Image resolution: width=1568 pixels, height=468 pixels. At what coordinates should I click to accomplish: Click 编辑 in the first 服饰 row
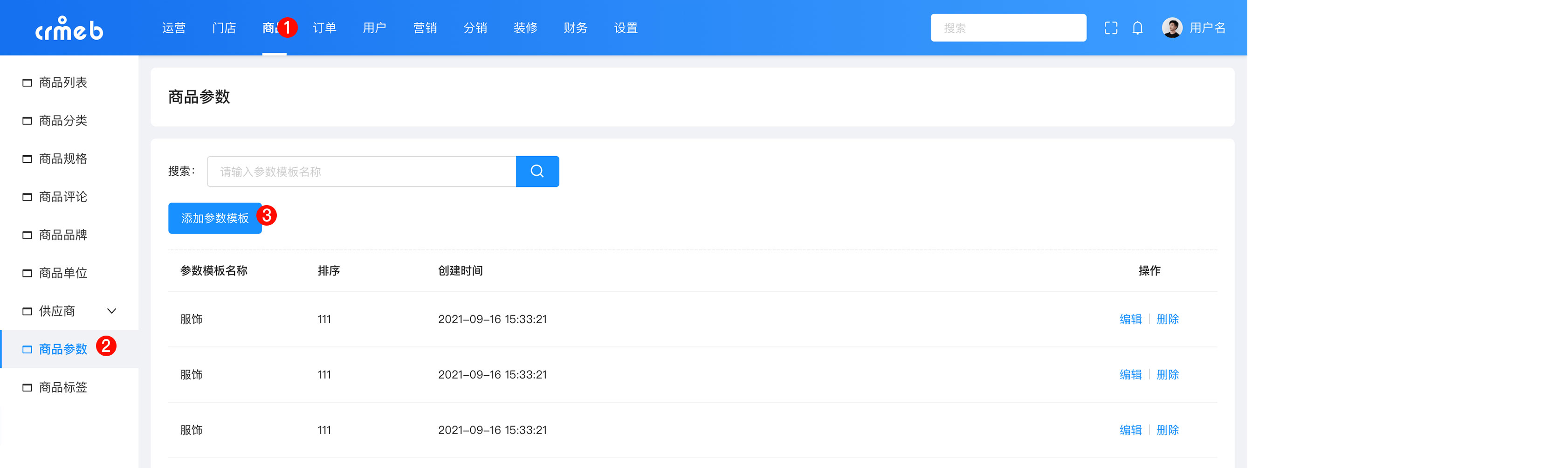[x=1130, y=319]
